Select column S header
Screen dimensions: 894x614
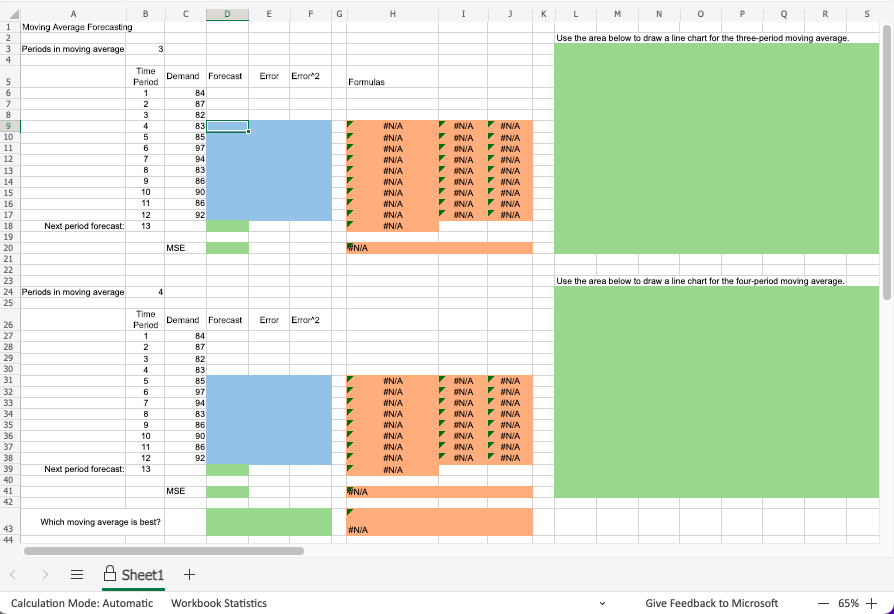867,14
